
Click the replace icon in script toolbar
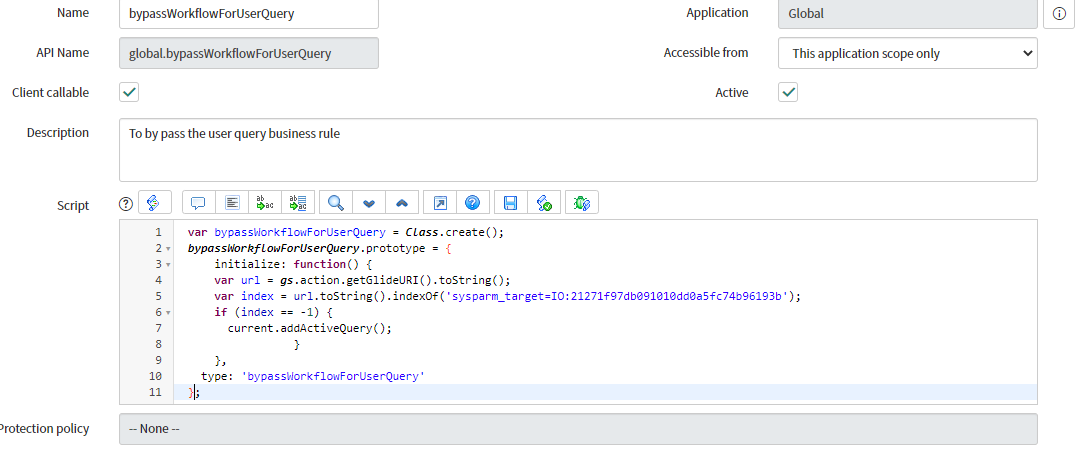[265, 203]
